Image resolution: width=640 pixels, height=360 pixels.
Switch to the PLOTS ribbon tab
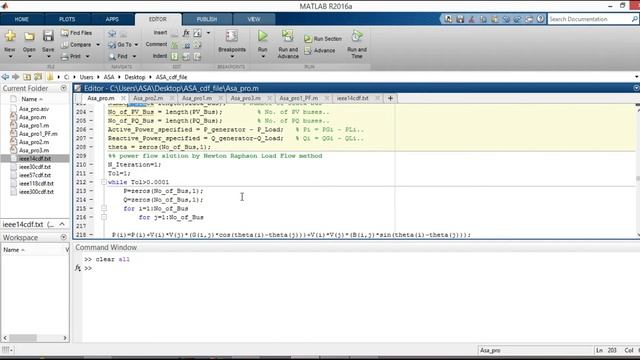(x=67, y=19)
